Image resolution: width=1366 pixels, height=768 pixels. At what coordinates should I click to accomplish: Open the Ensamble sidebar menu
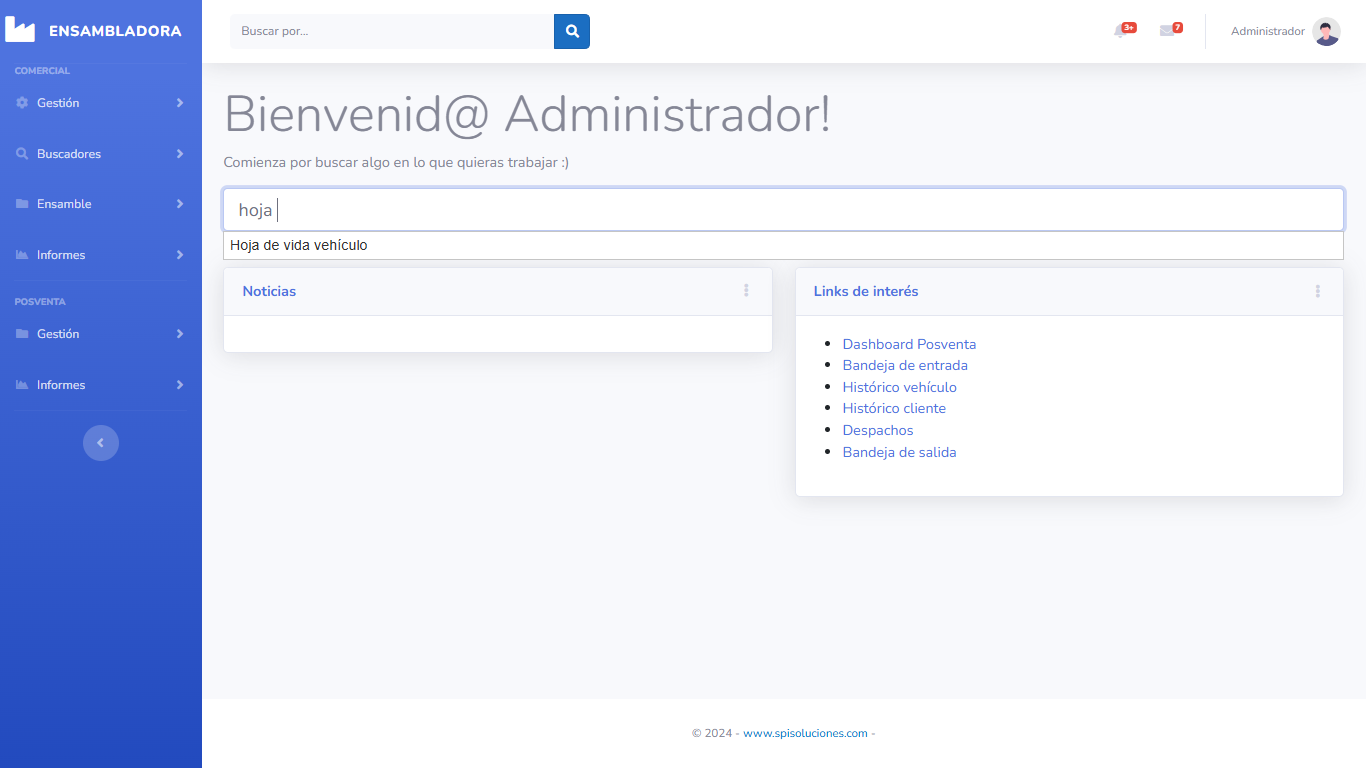pyautogui.click(x=100, y=204)
